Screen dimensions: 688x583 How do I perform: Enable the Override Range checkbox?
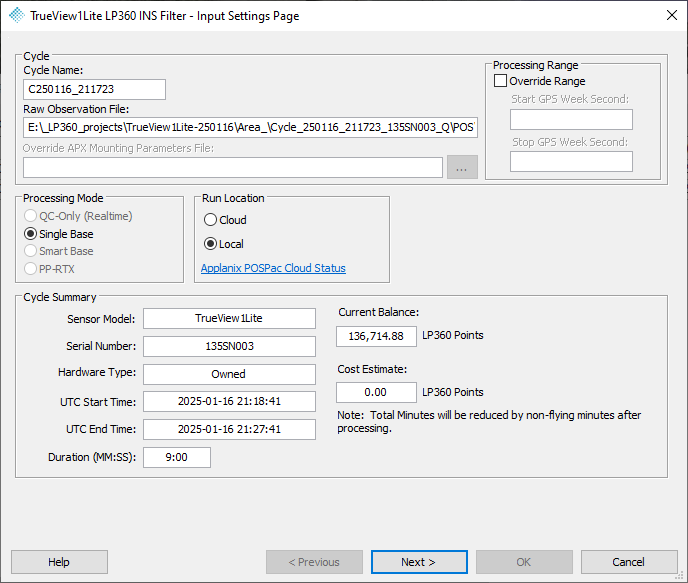(500, 81)
